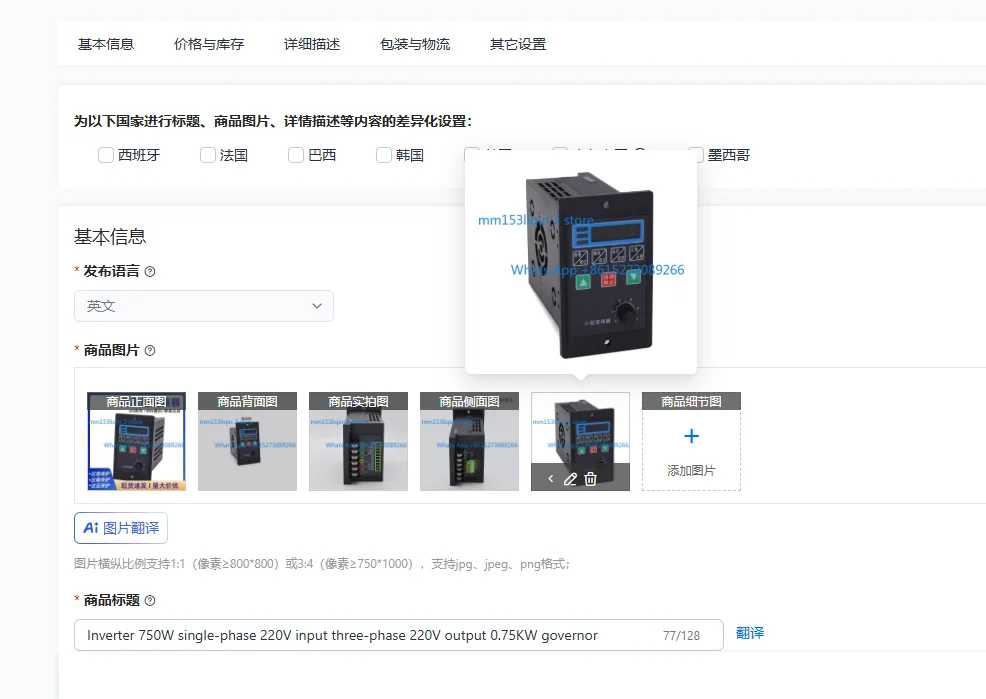Click the enlarged inverter preview image
The width and height of the screenshot is (986, 699).
pyautogui.click(x=580, y=262)
